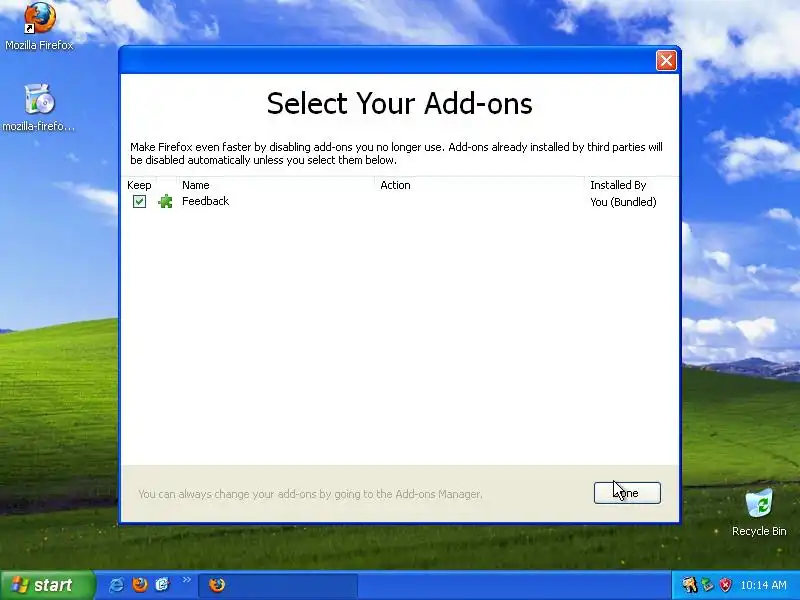Click the green network tray icon
The image size is (800, 600).
tap(708, 585)
